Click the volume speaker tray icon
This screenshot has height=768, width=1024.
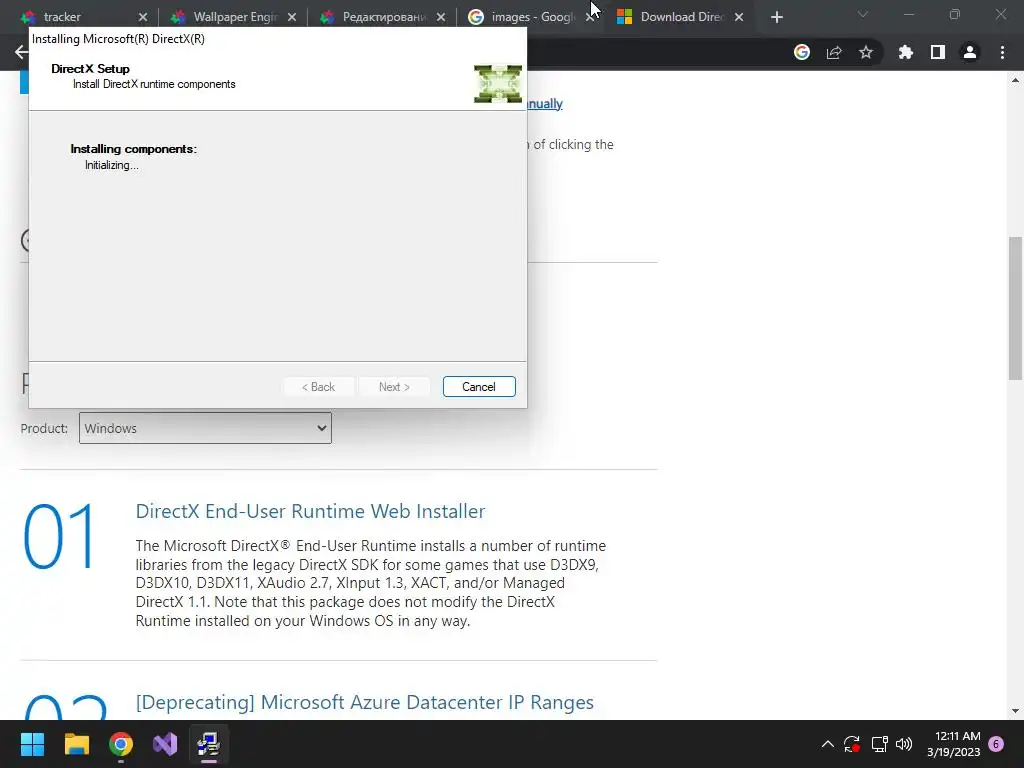click(904, 744)
